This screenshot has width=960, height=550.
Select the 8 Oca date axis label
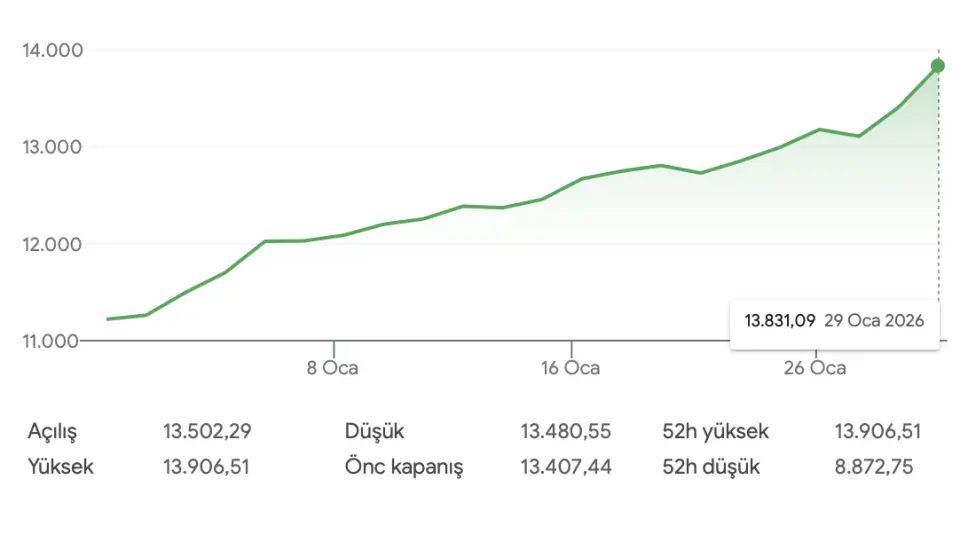coord(333,368)
